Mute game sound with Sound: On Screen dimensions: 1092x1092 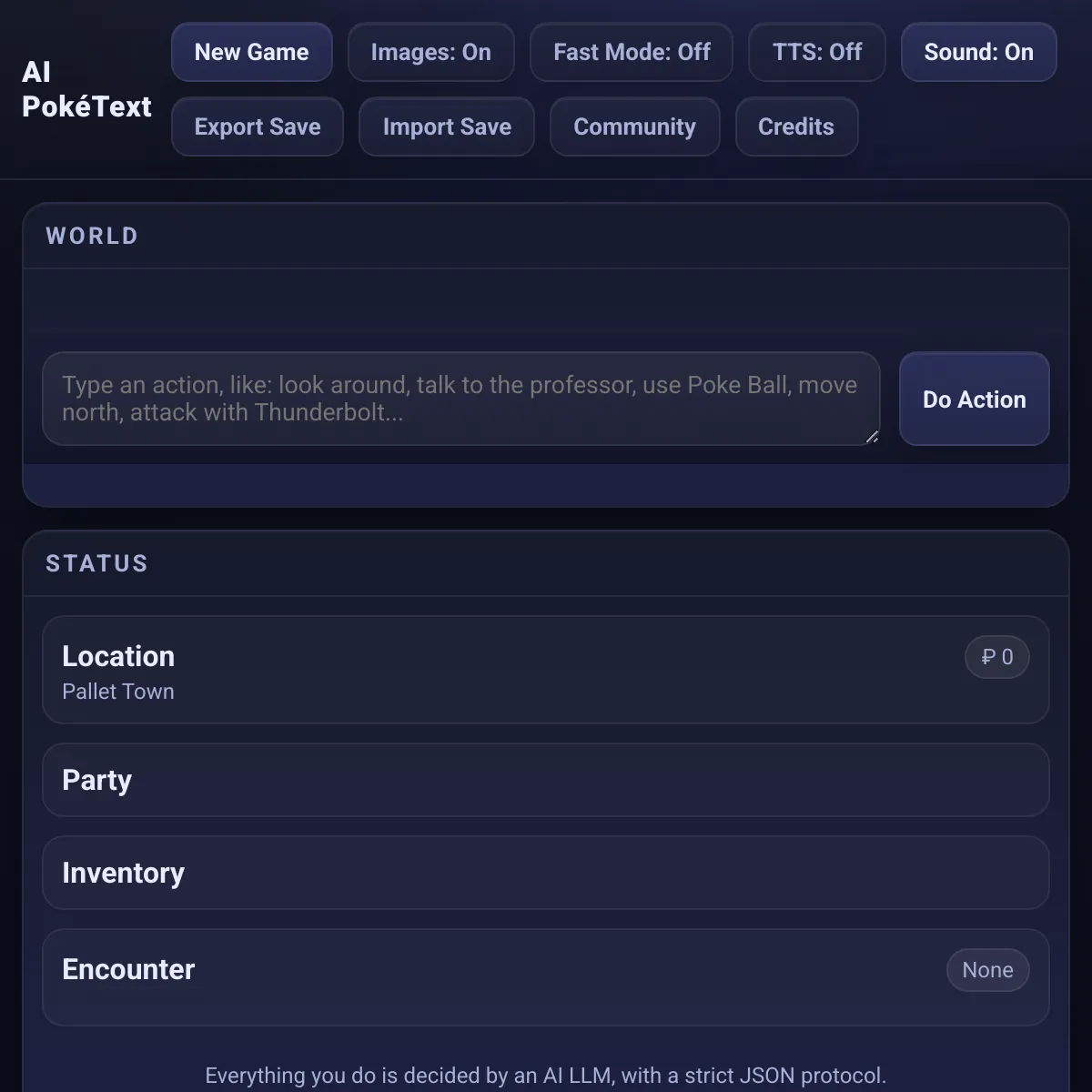point(978,52)
